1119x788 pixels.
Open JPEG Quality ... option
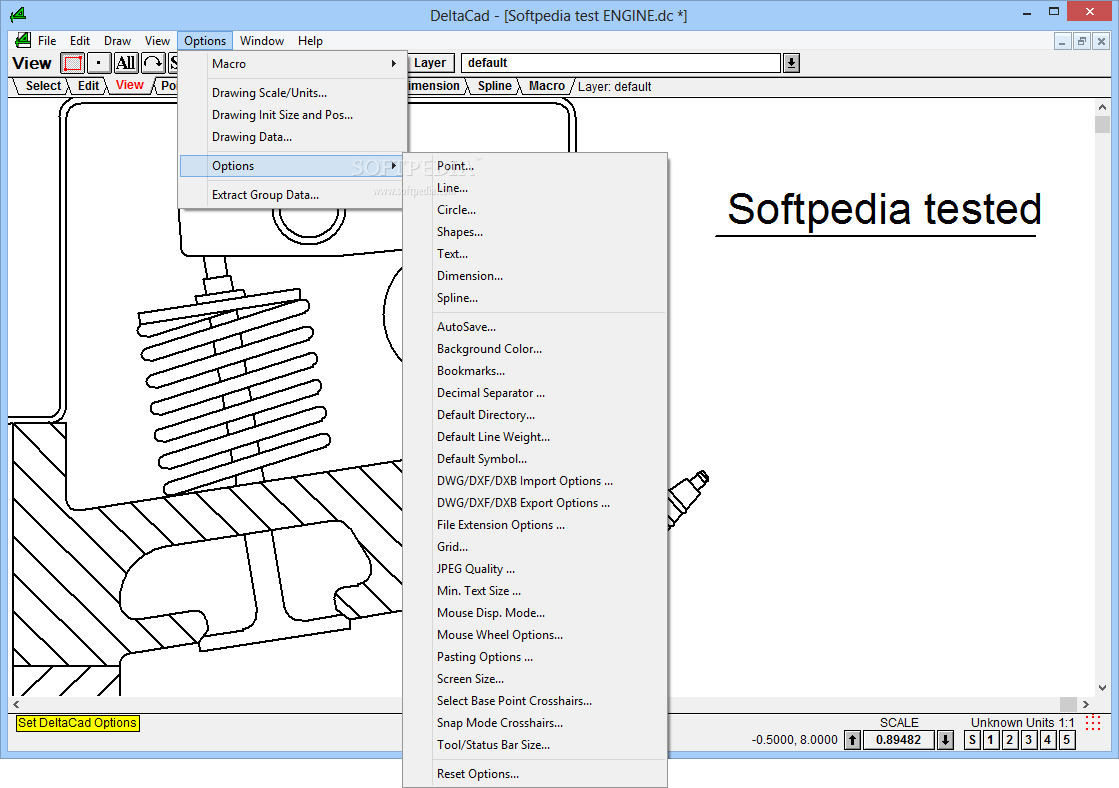(x=535, y=569)
